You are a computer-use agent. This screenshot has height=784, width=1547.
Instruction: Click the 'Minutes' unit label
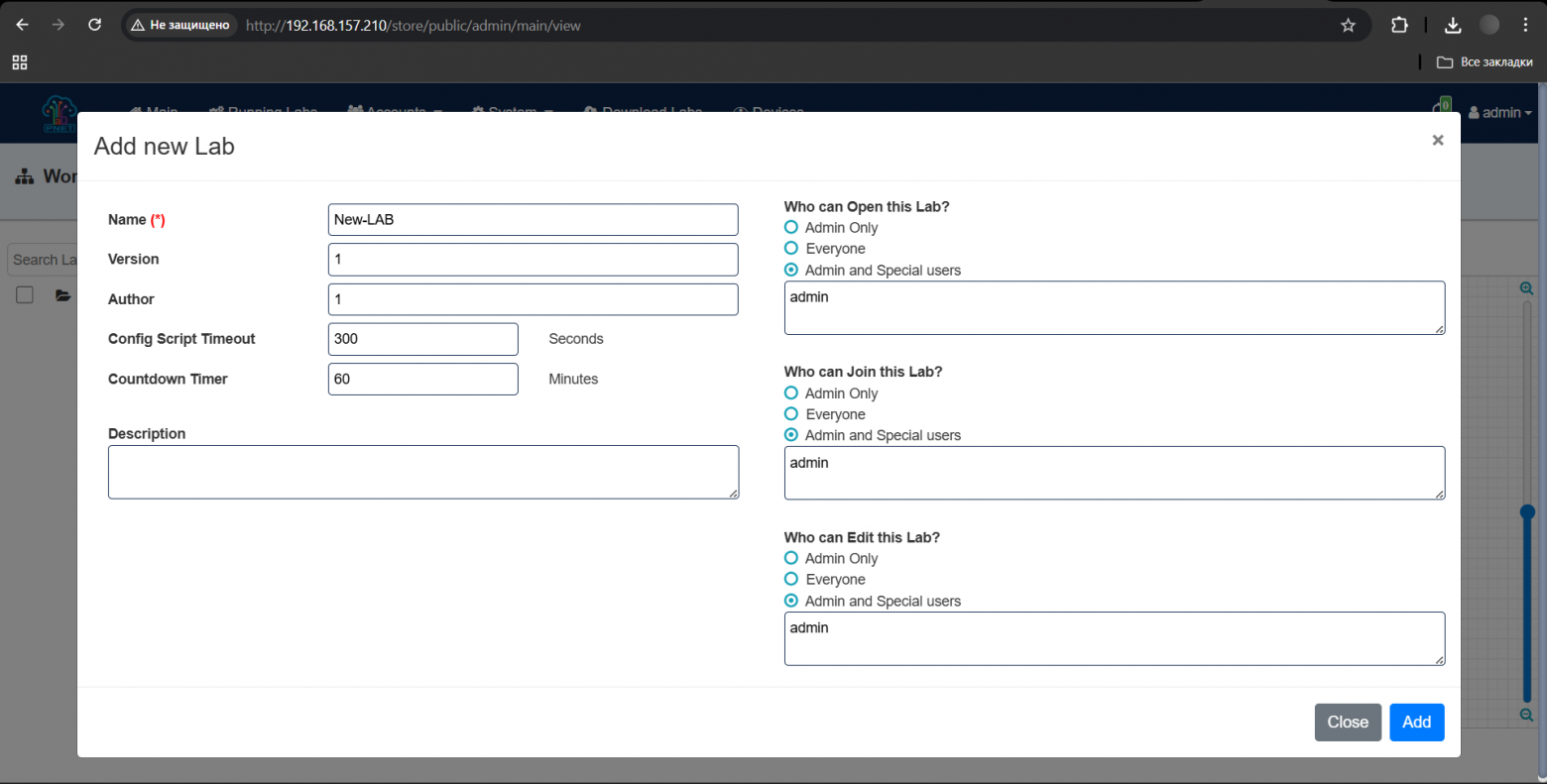point(573,379)
